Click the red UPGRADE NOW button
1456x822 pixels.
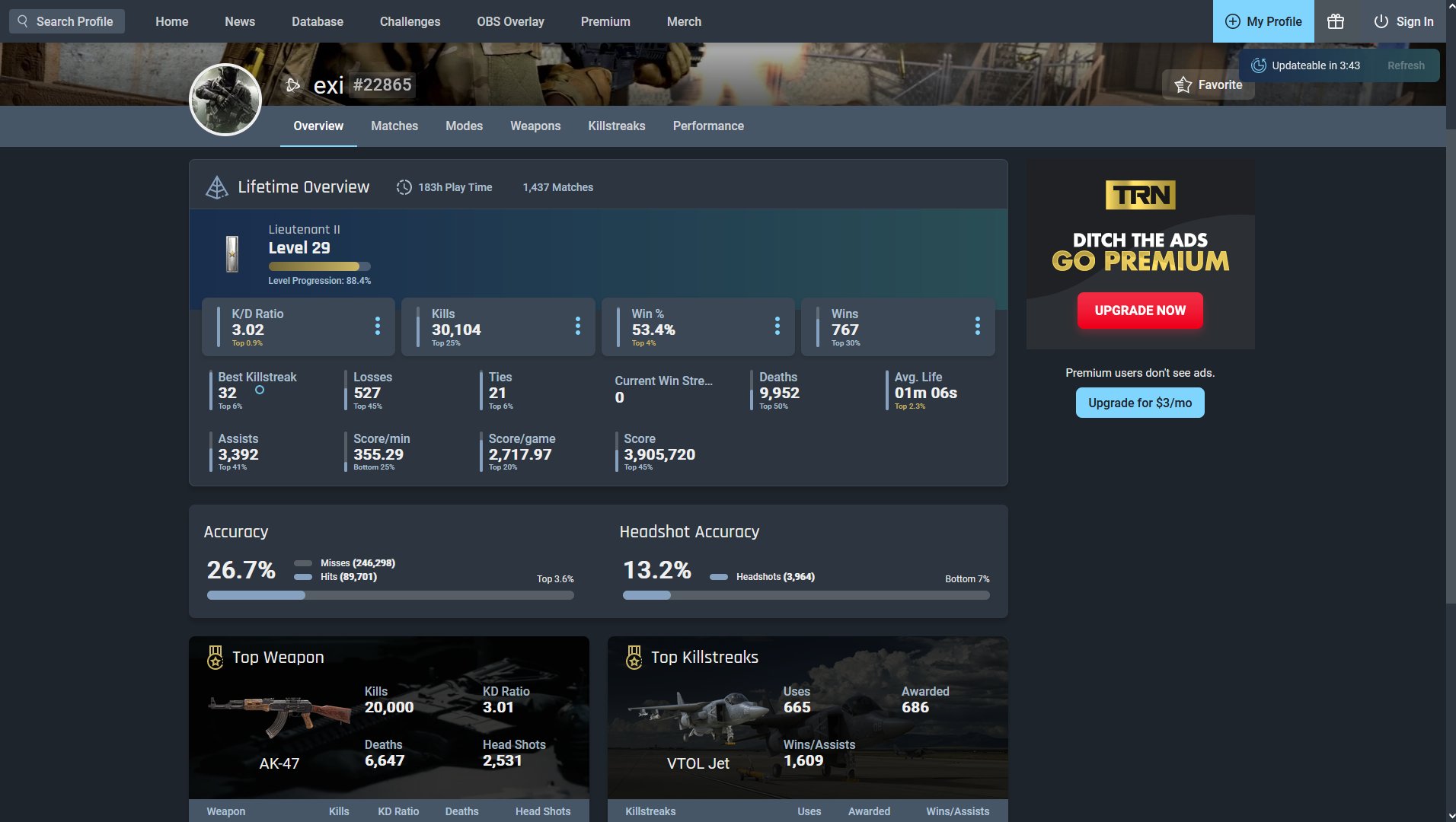[x=1140, y=311]
